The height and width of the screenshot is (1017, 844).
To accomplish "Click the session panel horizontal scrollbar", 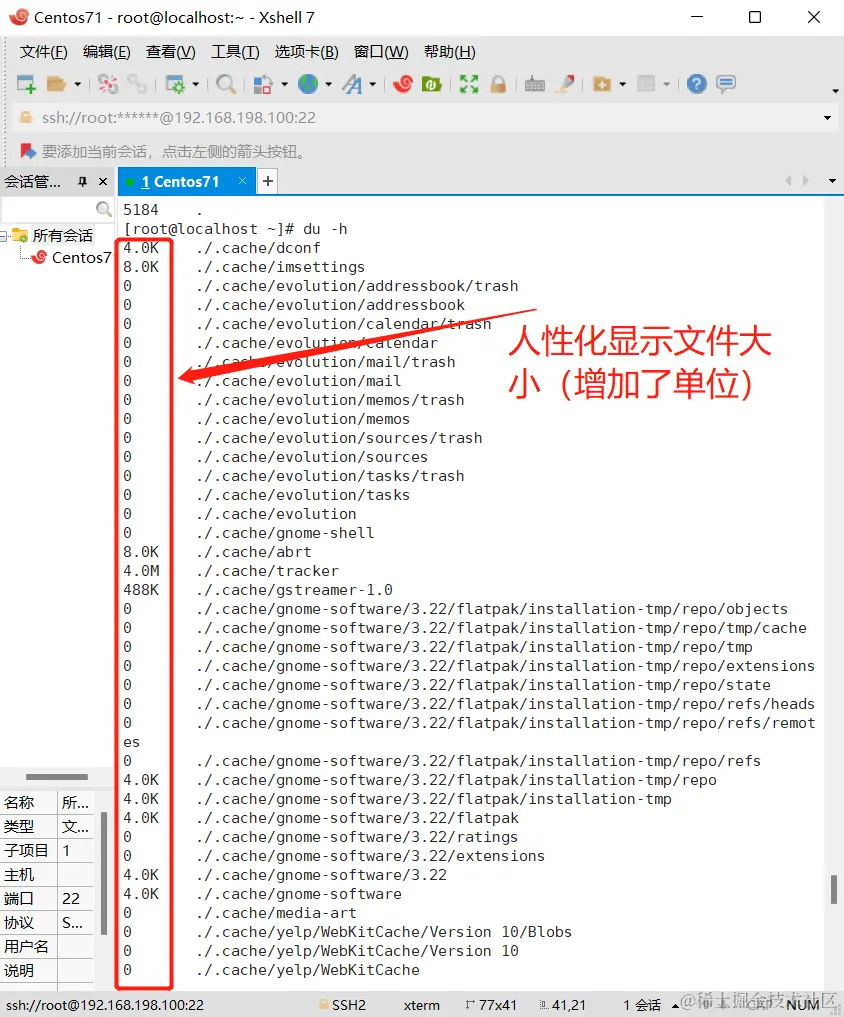I will pyautogui.click(x=56, y=776).
